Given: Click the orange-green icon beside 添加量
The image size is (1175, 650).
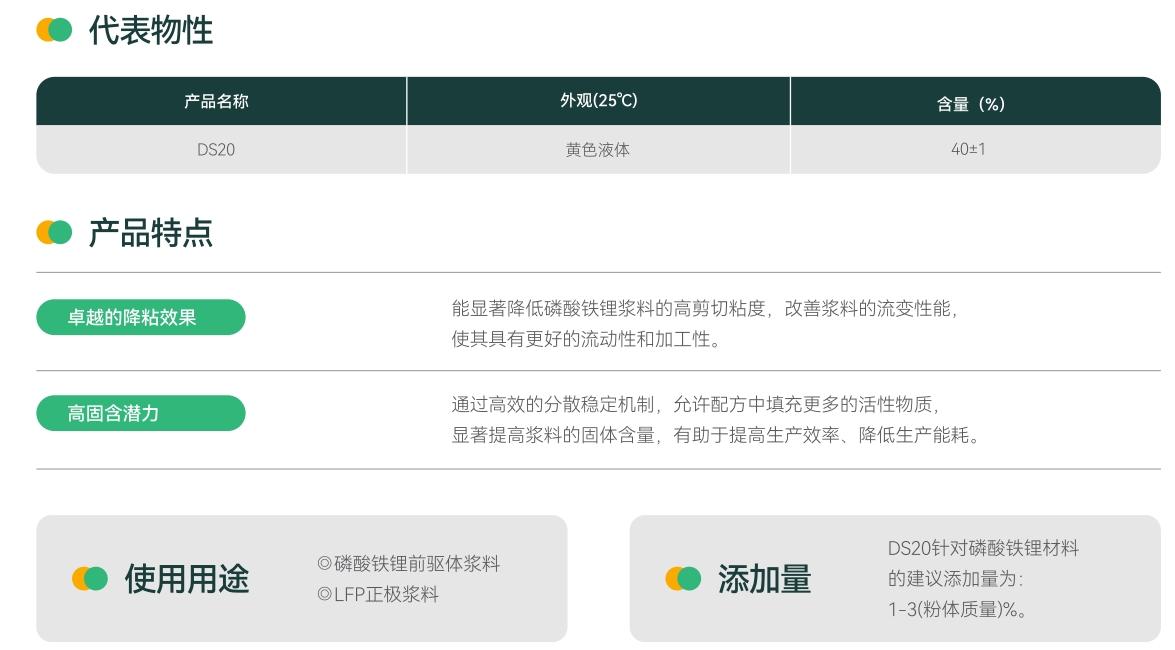Looking at the screenshot, I should pyautogui.click(x=683, y=578).
